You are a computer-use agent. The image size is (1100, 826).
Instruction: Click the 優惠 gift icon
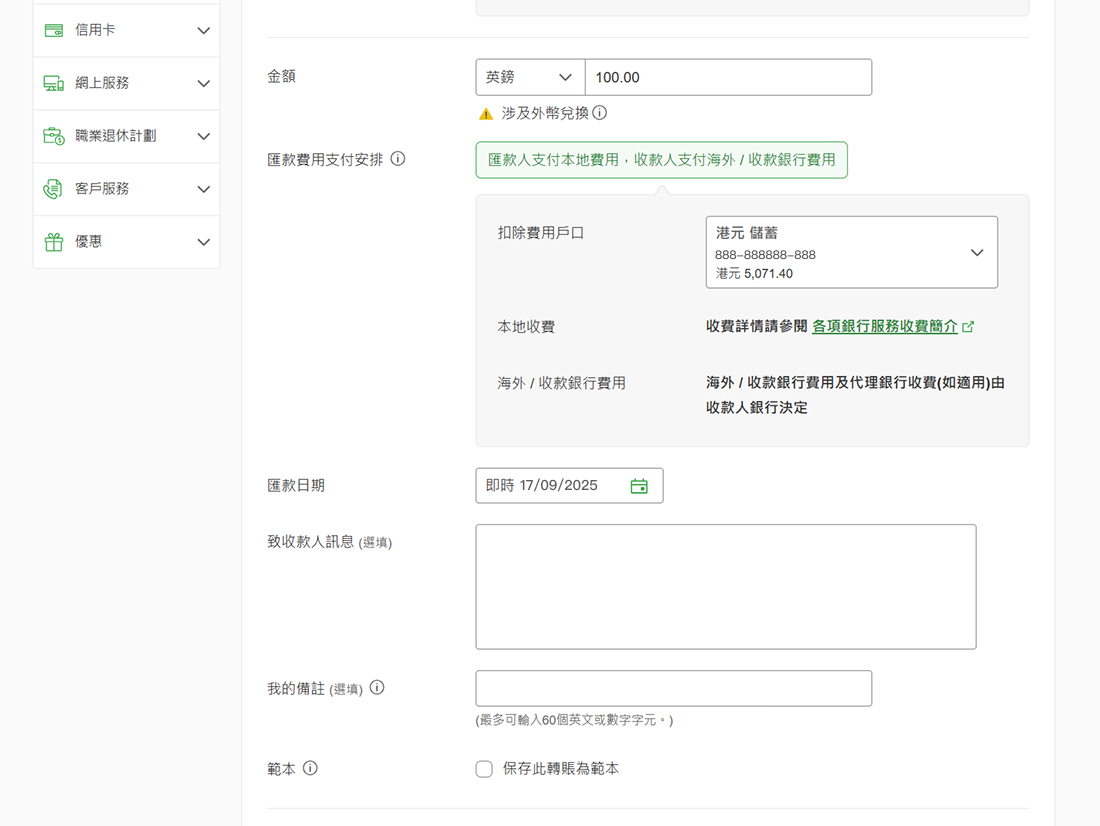(54, 242)
